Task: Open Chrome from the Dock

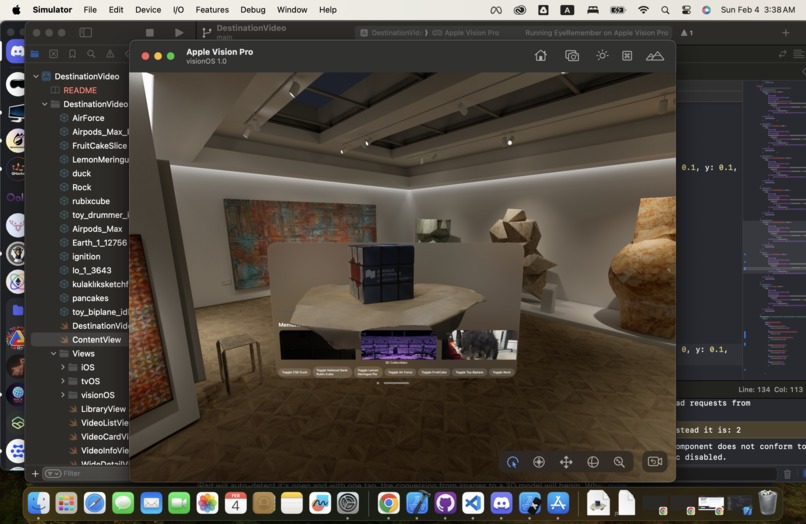Action: click(389, 502)
